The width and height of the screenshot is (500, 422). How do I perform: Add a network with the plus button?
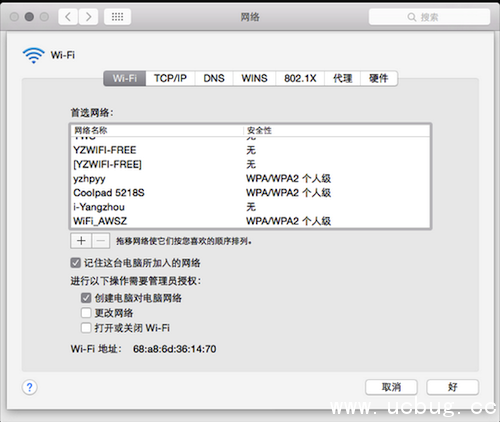click(81, 240)
